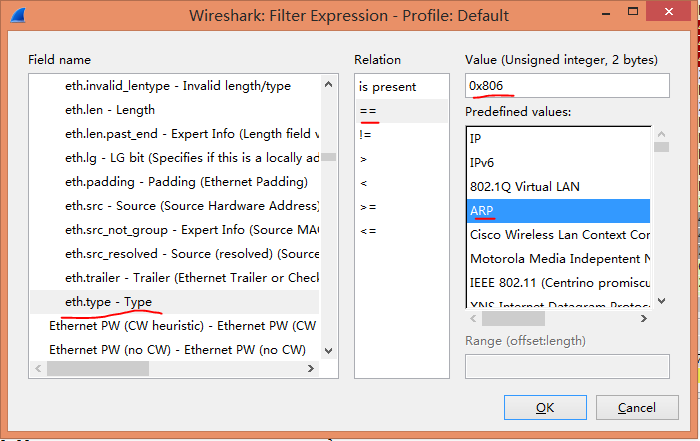
Task: Pick ARP from predefined values
Action: [558, 211]
